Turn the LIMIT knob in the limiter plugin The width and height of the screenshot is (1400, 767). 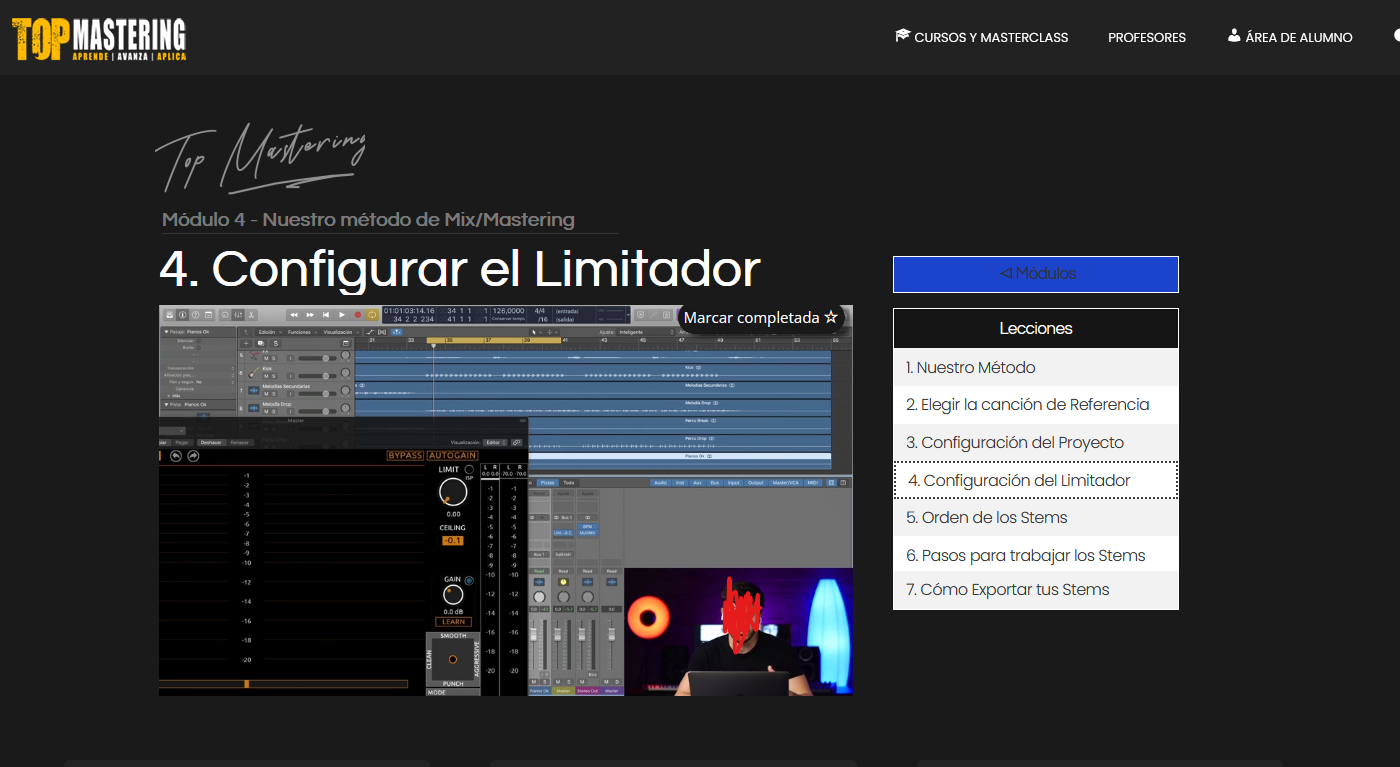tap(453, 492)
